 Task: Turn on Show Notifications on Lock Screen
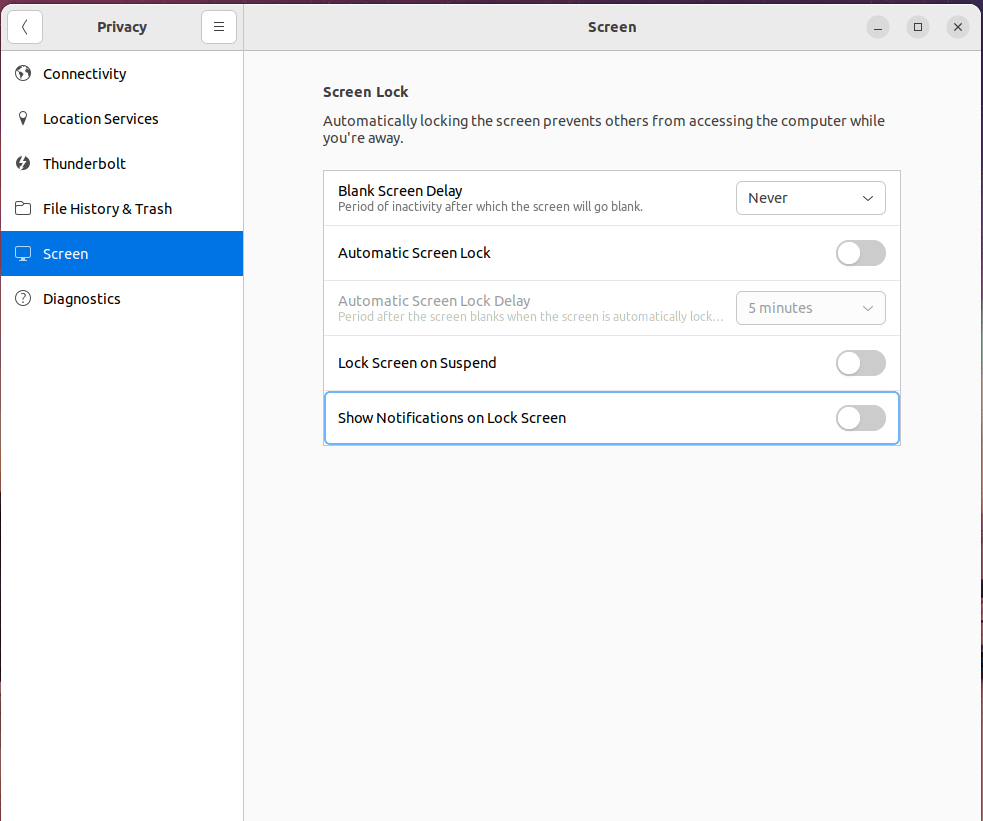point(860,418)
